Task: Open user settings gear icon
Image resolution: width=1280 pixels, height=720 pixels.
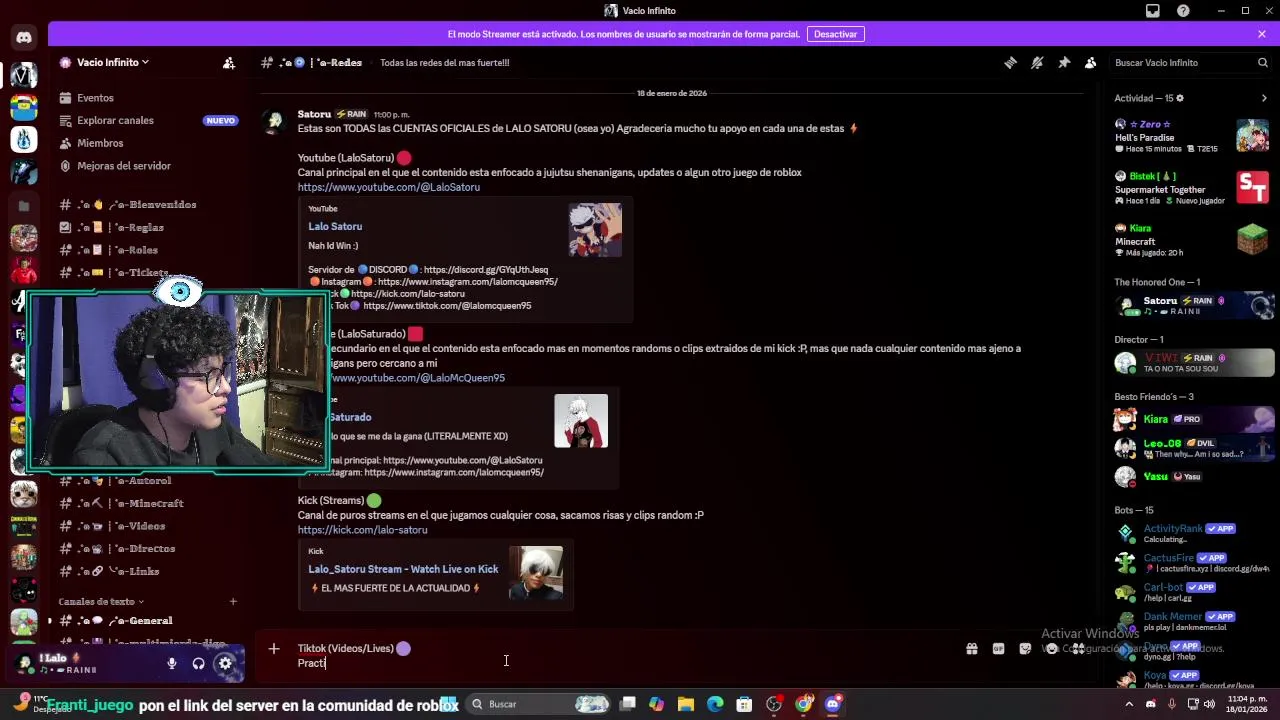Action: (225, 663)
